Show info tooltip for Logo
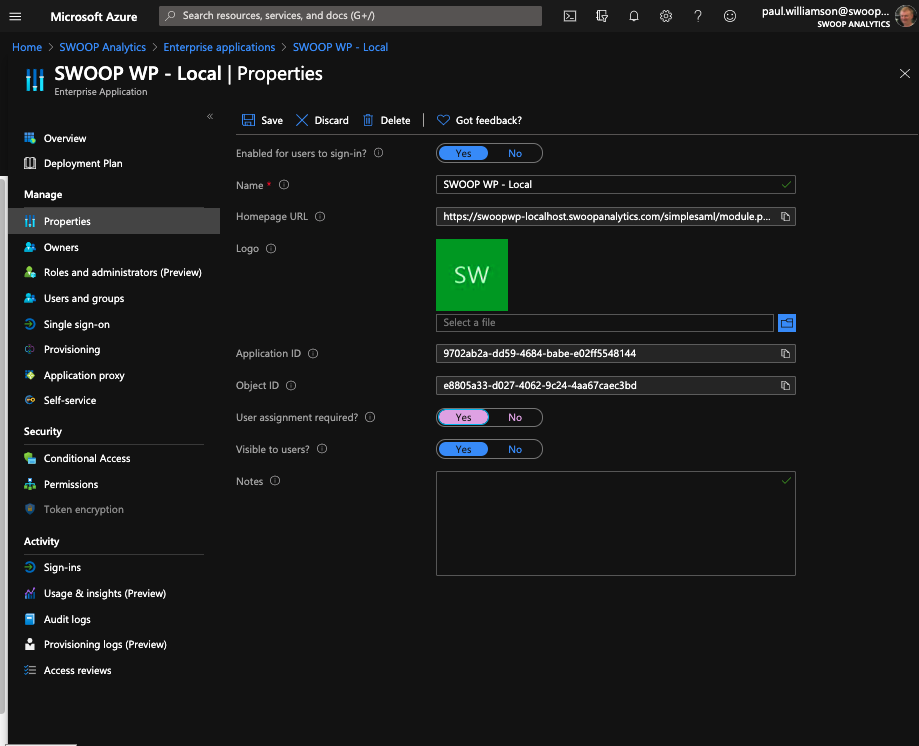This screenshot has width=919, height=746. click(x=271, y=248)
